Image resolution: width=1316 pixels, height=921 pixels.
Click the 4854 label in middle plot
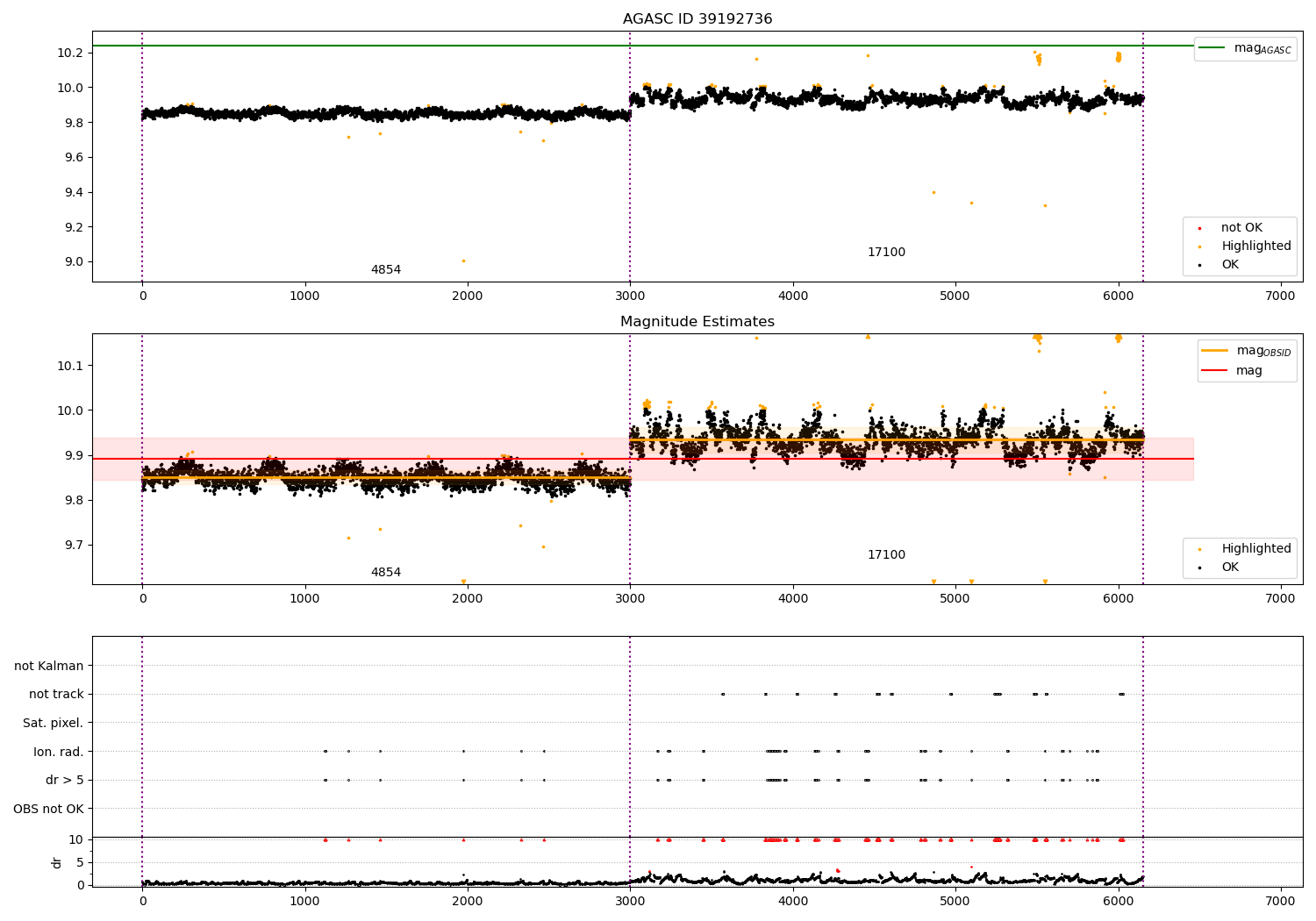(x=386, y=573)
